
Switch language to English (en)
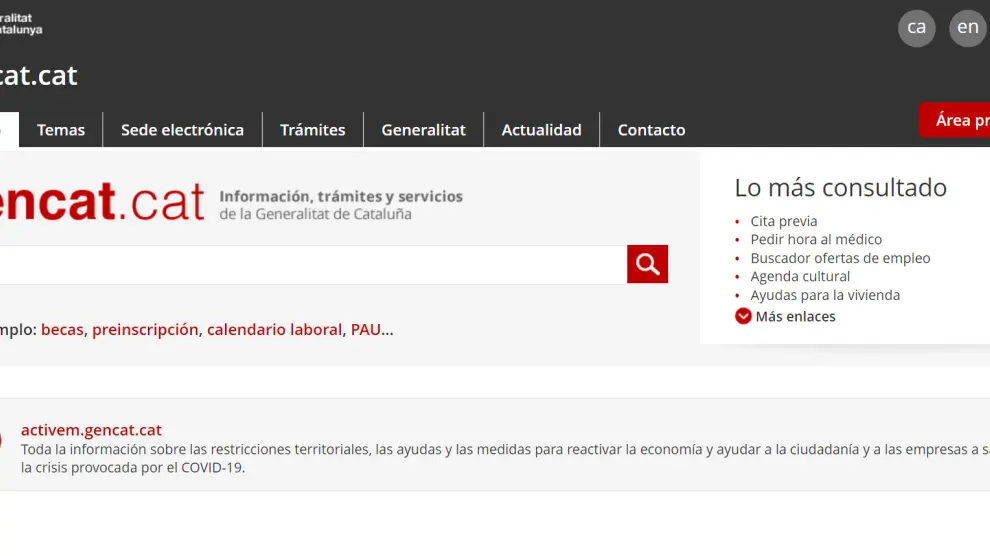[967, 28]
